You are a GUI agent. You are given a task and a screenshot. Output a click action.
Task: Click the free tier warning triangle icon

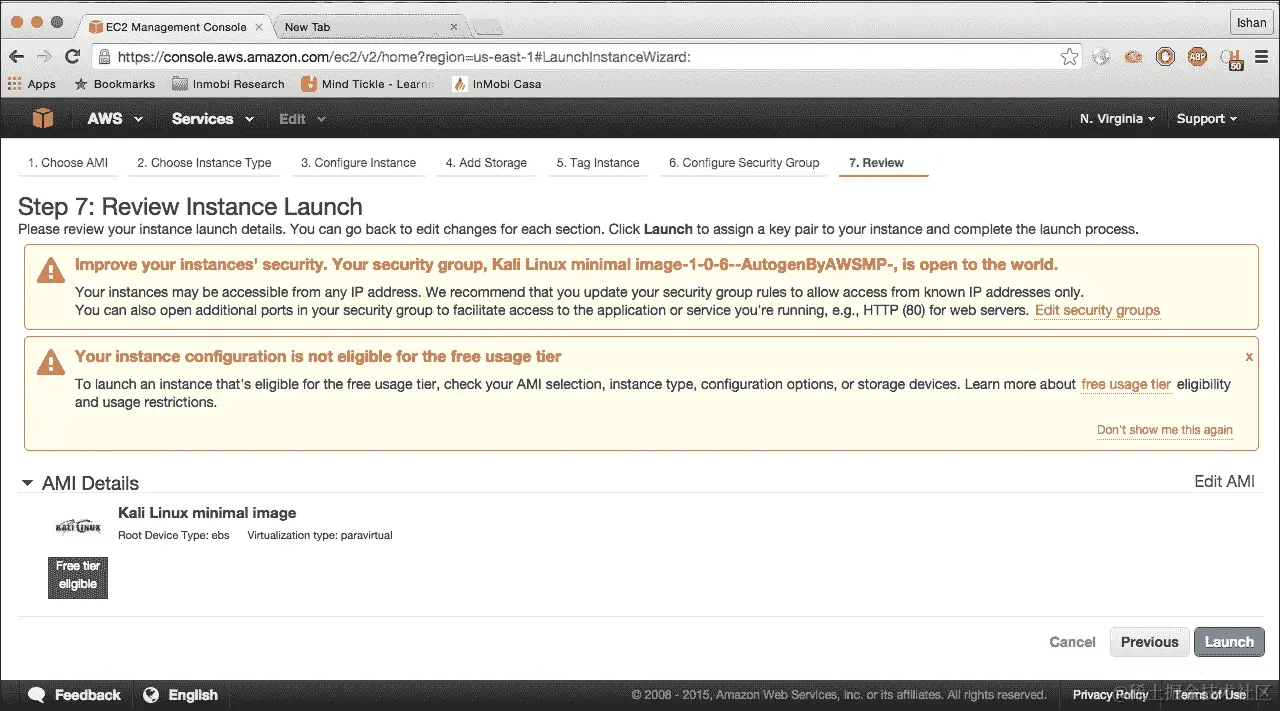coord(50,361)
